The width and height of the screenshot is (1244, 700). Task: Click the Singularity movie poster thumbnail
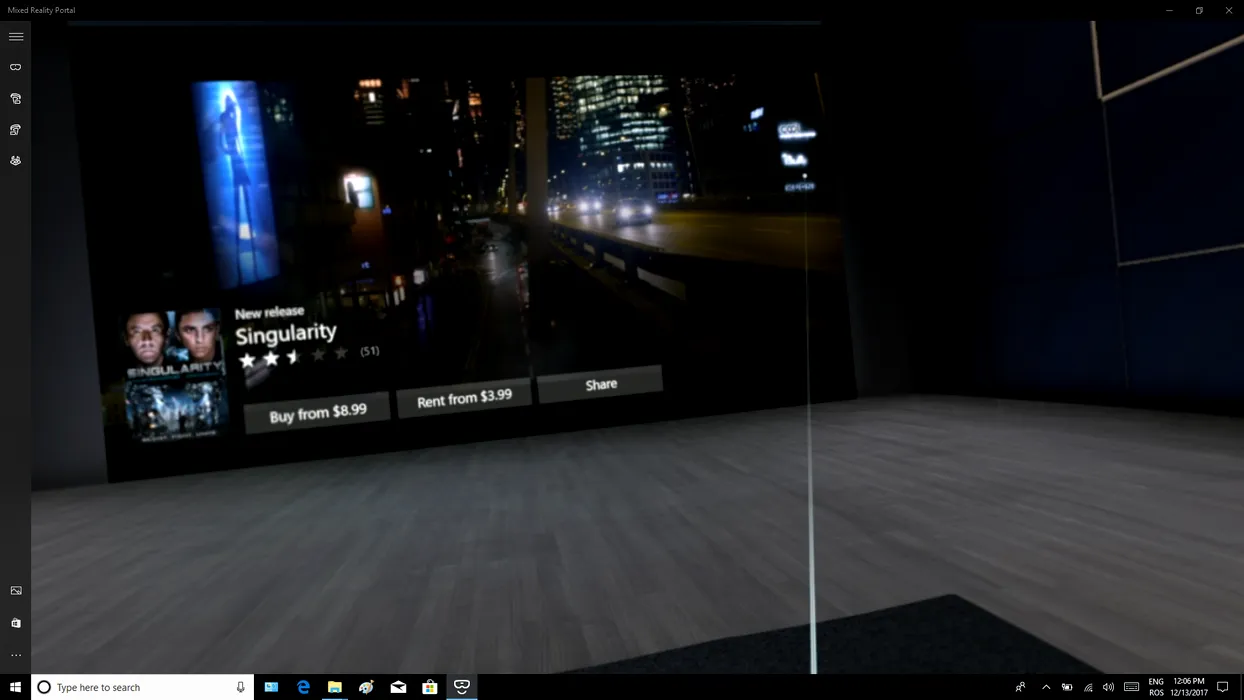pyautogui.click(x=174, y=374)
